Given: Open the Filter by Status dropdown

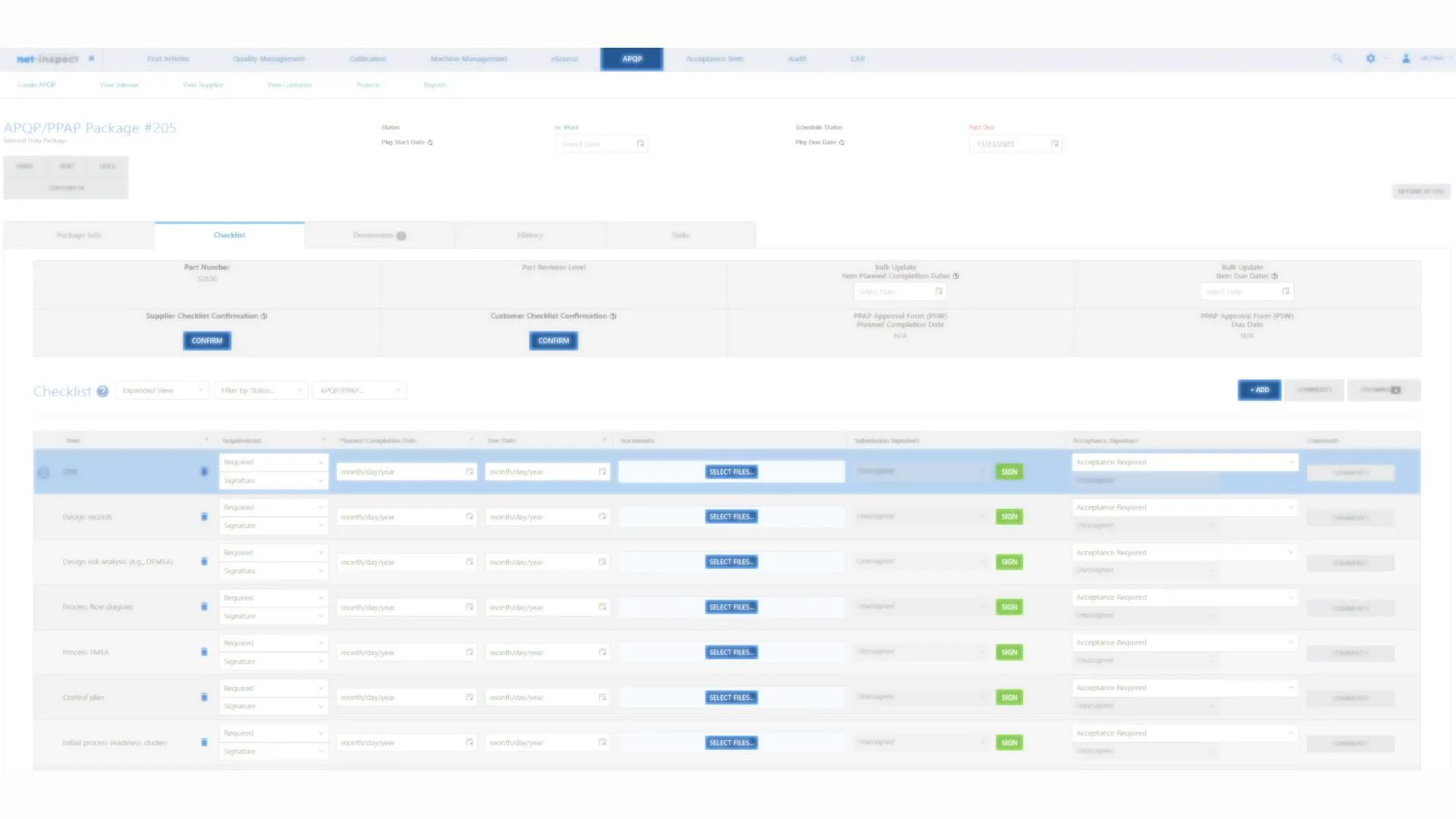Looking at the screenshot, I should click(260, 390).
